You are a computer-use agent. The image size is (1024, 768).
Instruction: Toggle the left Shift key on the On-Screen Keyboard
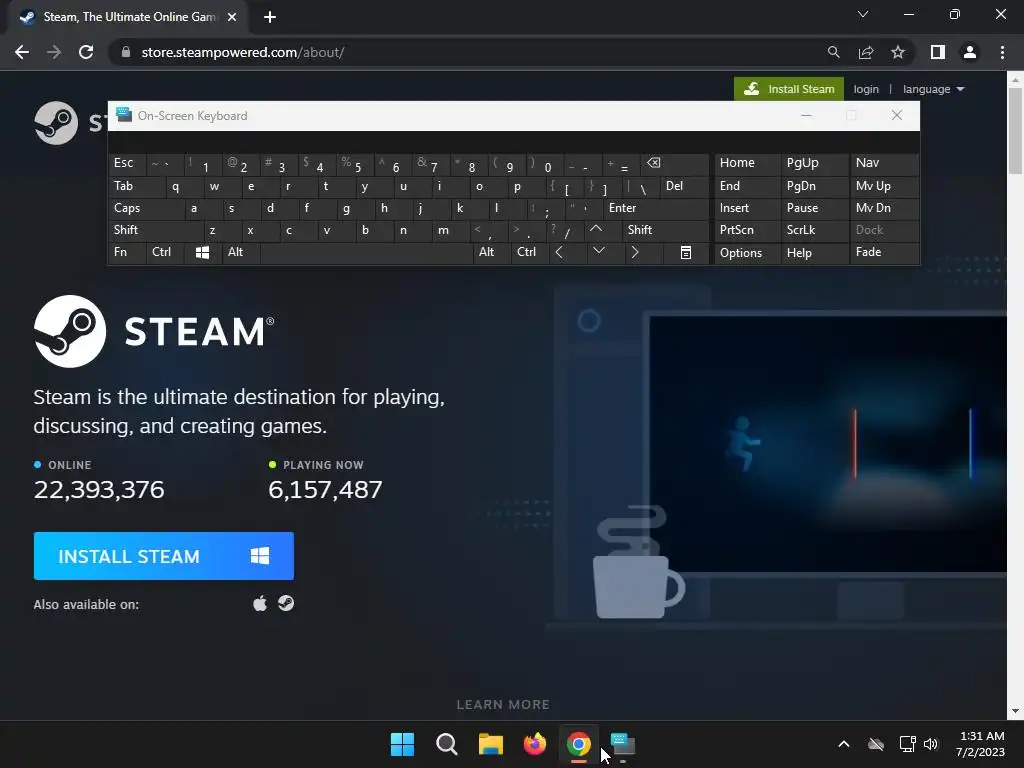pyautogui.click(x=155, y=230)
